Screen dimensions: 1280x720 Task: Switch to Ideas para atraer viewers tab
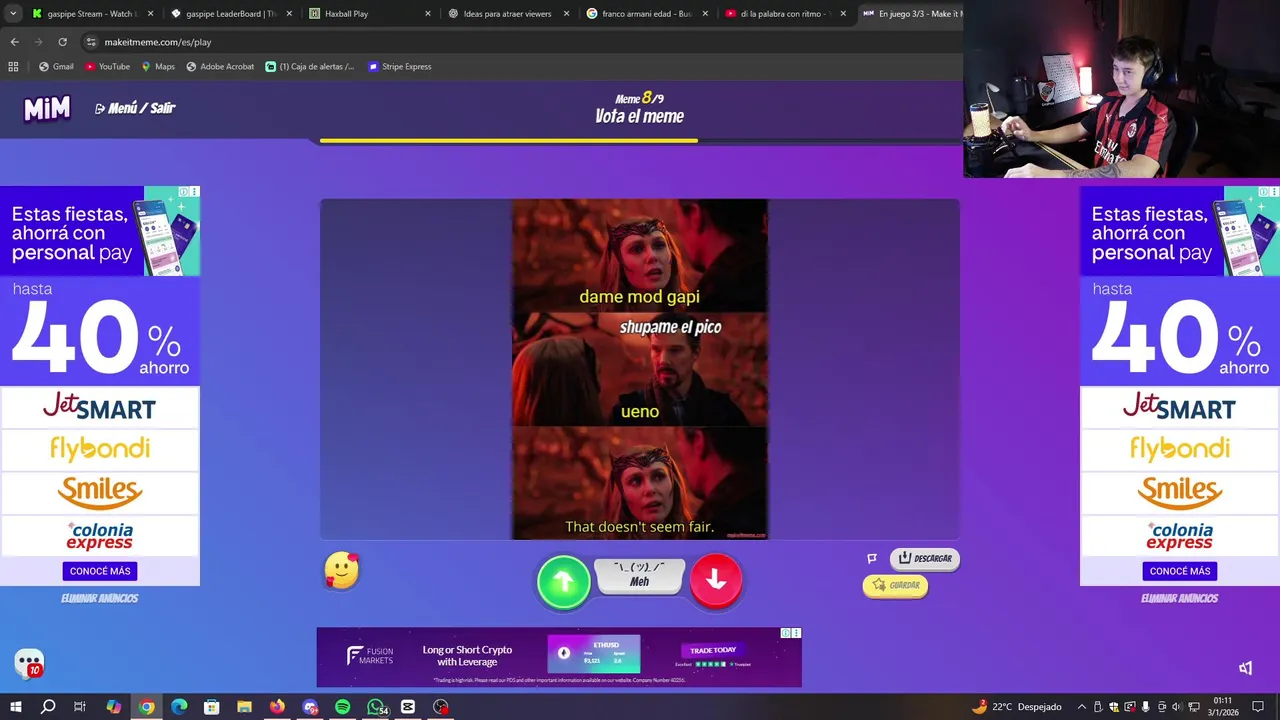click(507, 14)
